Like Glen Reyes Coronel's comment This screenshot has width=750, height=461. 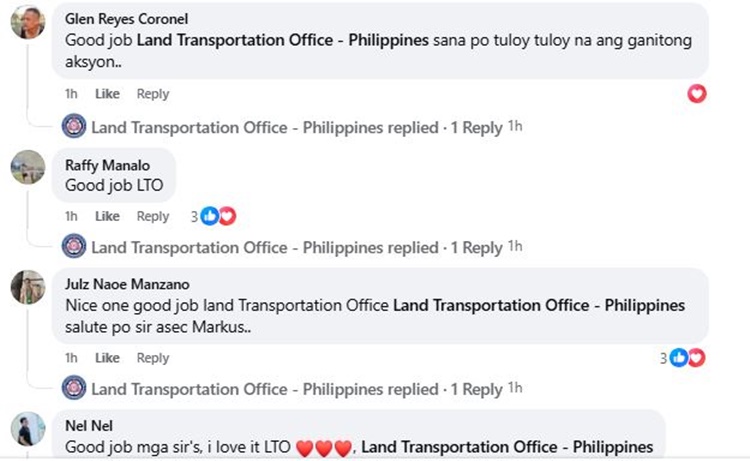point(107,94)
